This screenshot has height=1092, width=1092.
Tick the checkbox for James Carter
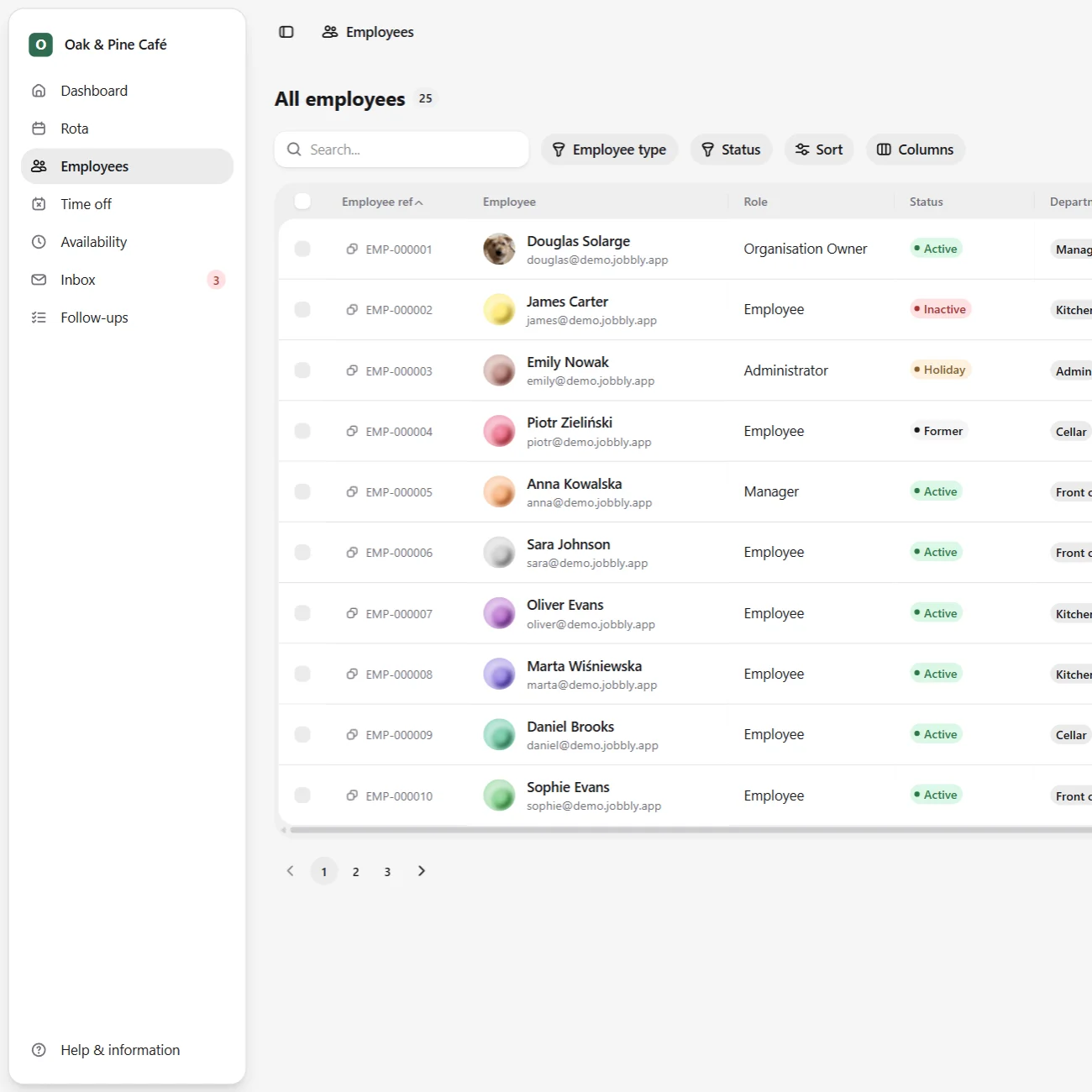pos(302,309)
